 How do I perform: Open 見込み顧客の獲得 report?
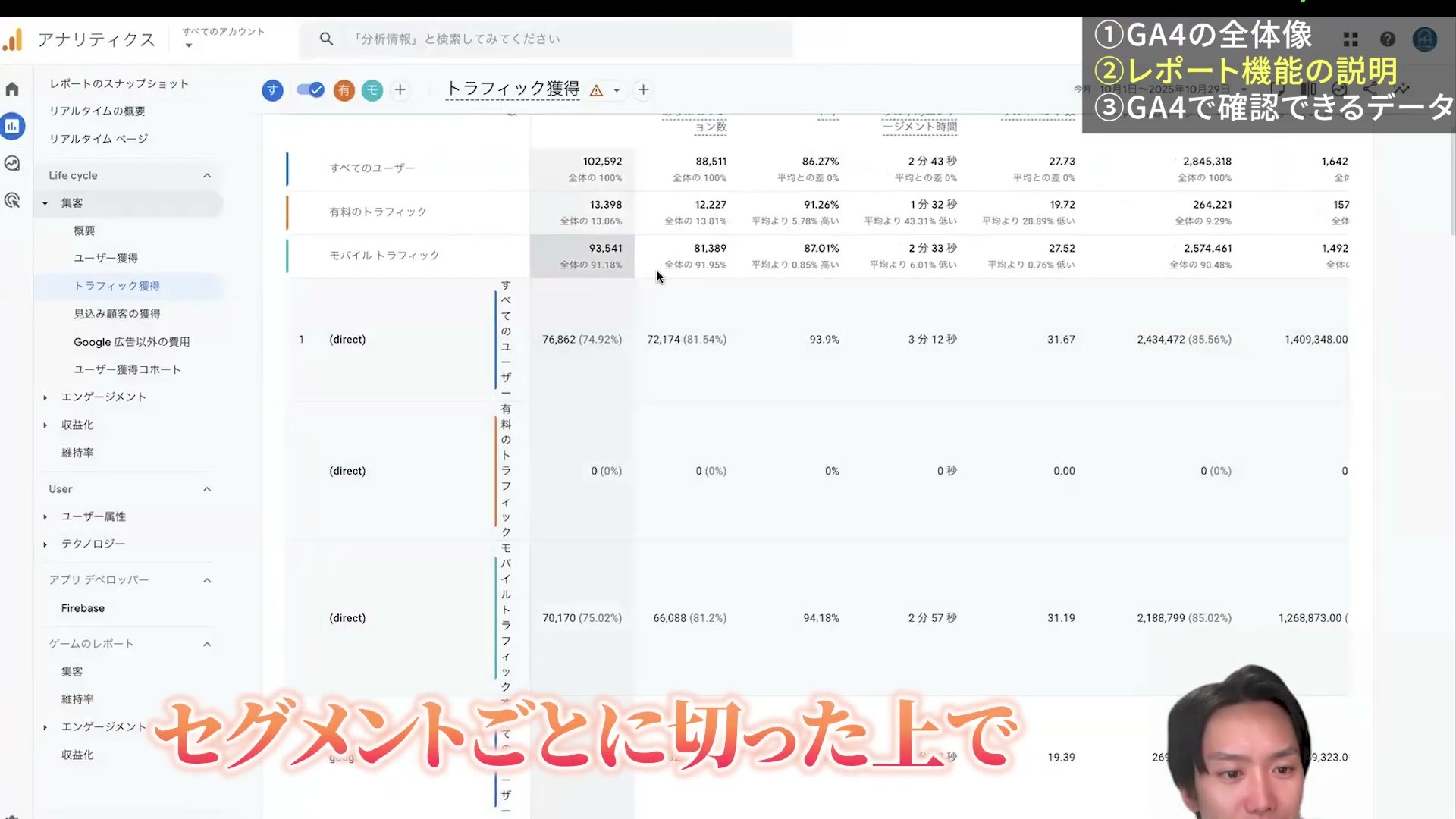click(x=117, y=314)
